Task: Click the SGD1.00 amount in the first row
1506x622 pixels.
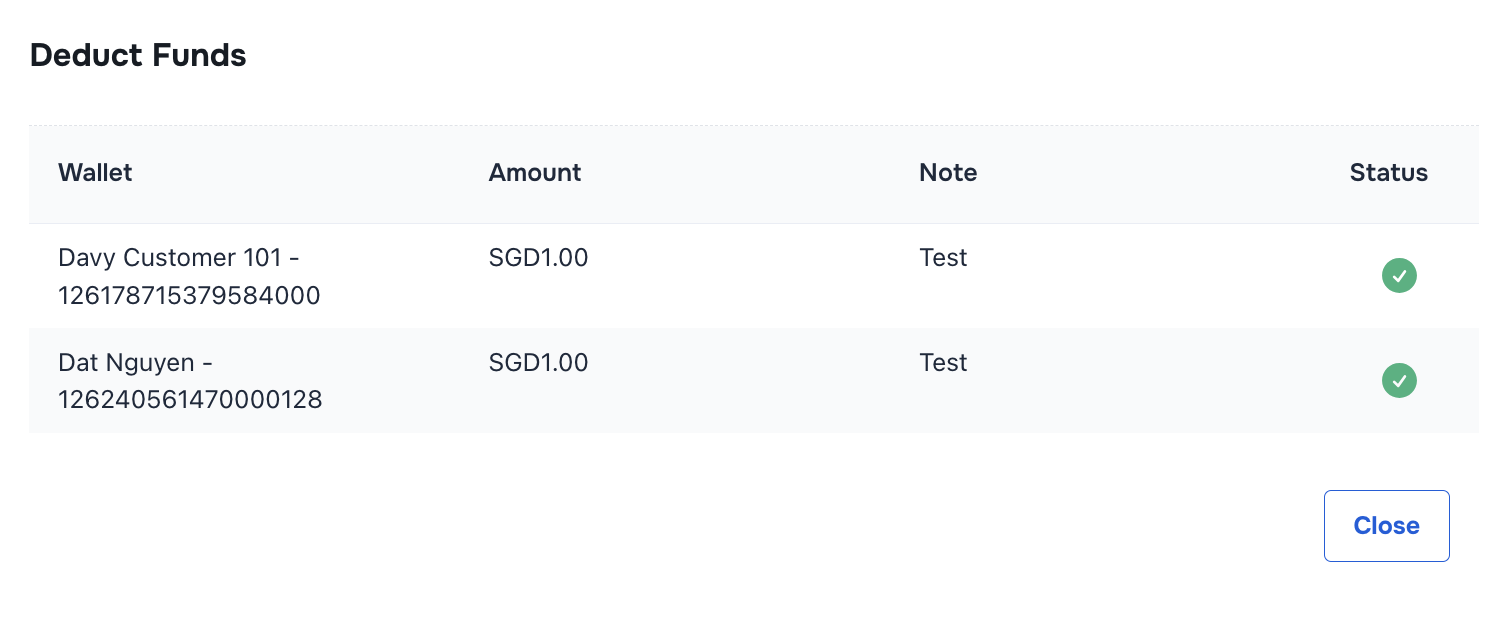Action: tap(537, 257)
